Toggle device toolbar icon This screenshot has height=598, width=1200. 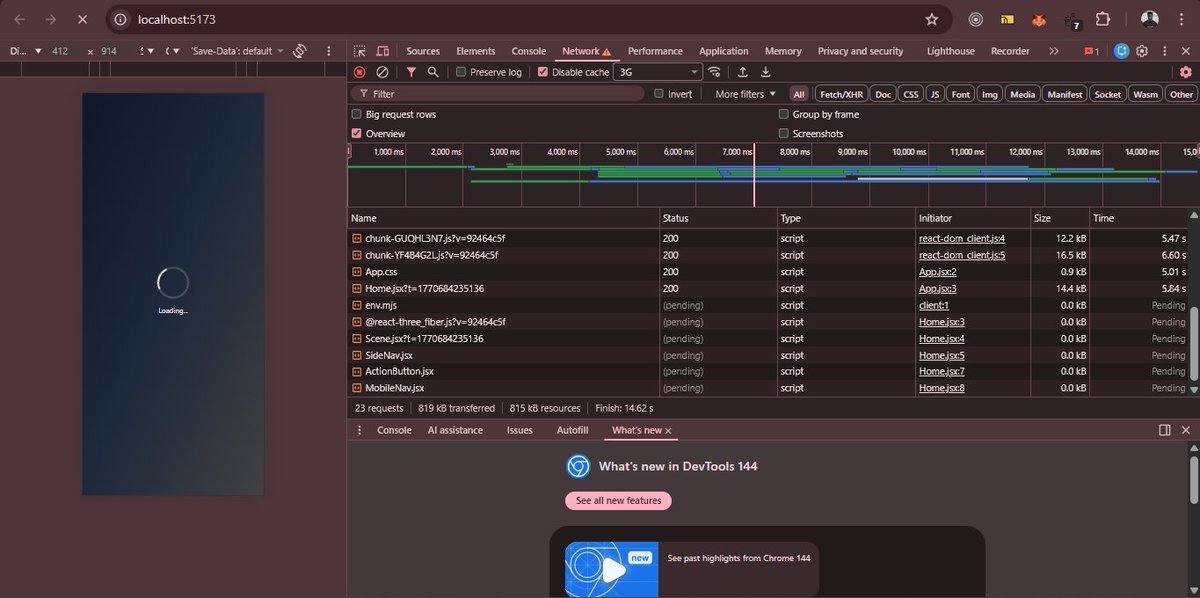tap(384, 51)
